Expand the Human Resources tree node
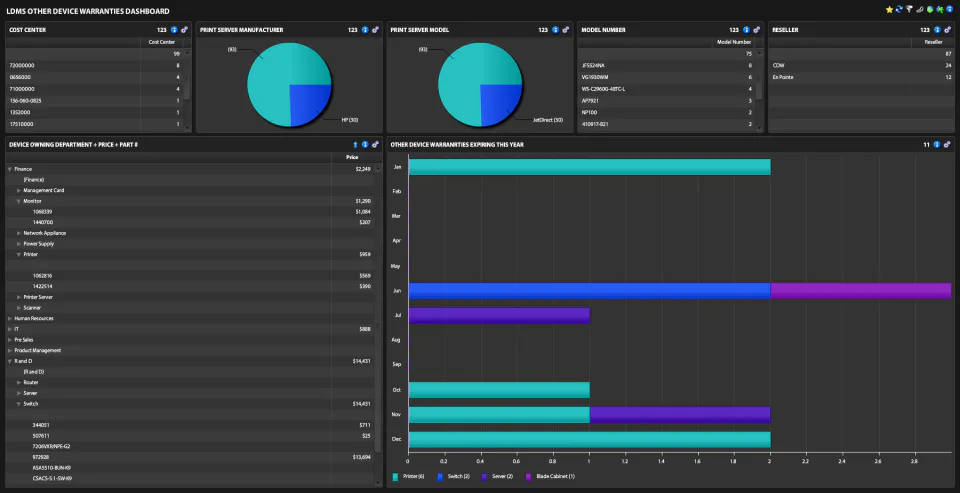Screen dimensions: 960x493 point(10,318)
